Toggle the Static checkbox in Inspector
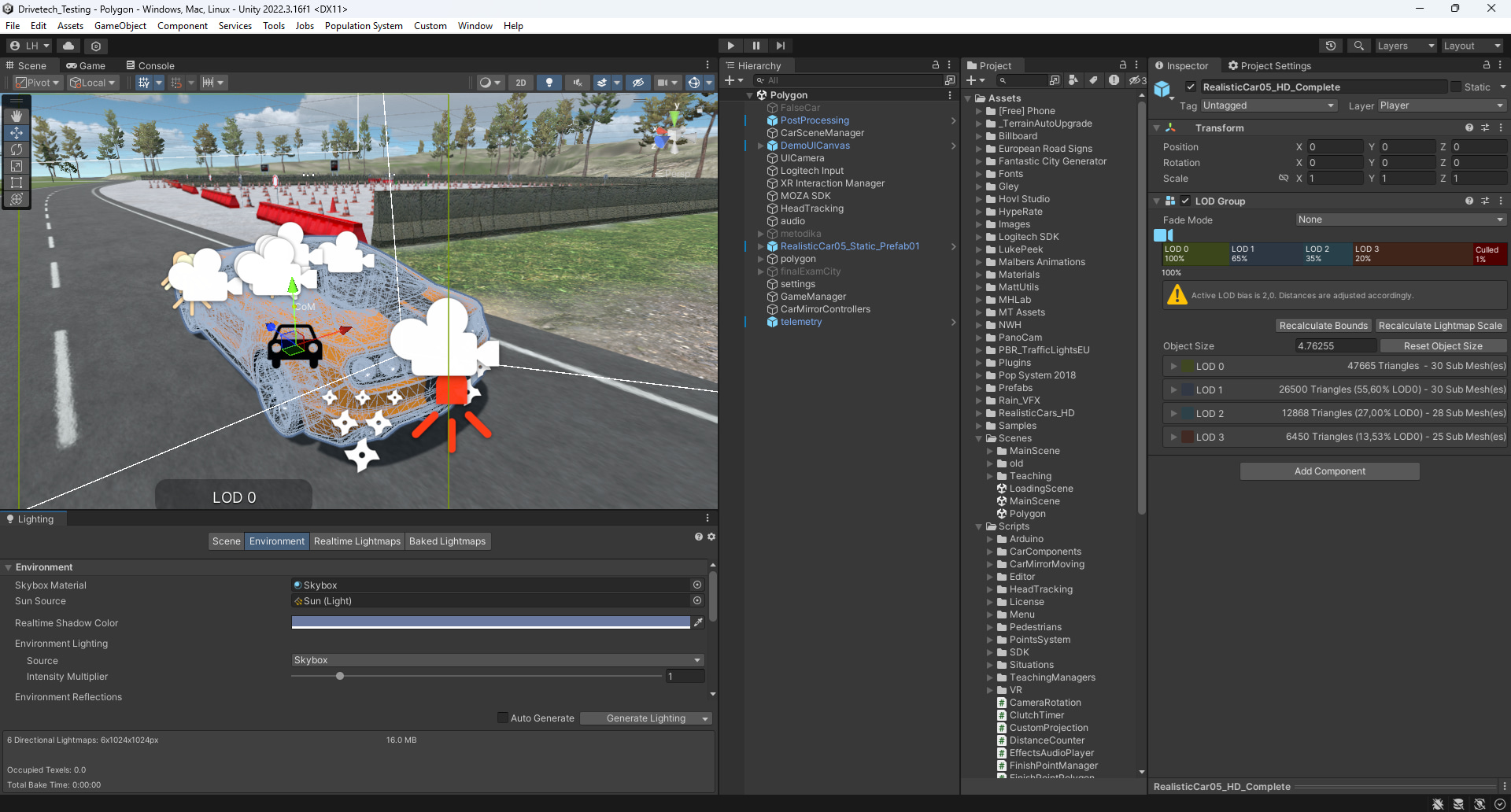Image resolution: width=1511 pixels, height=812 pixels. [1456, 87]
